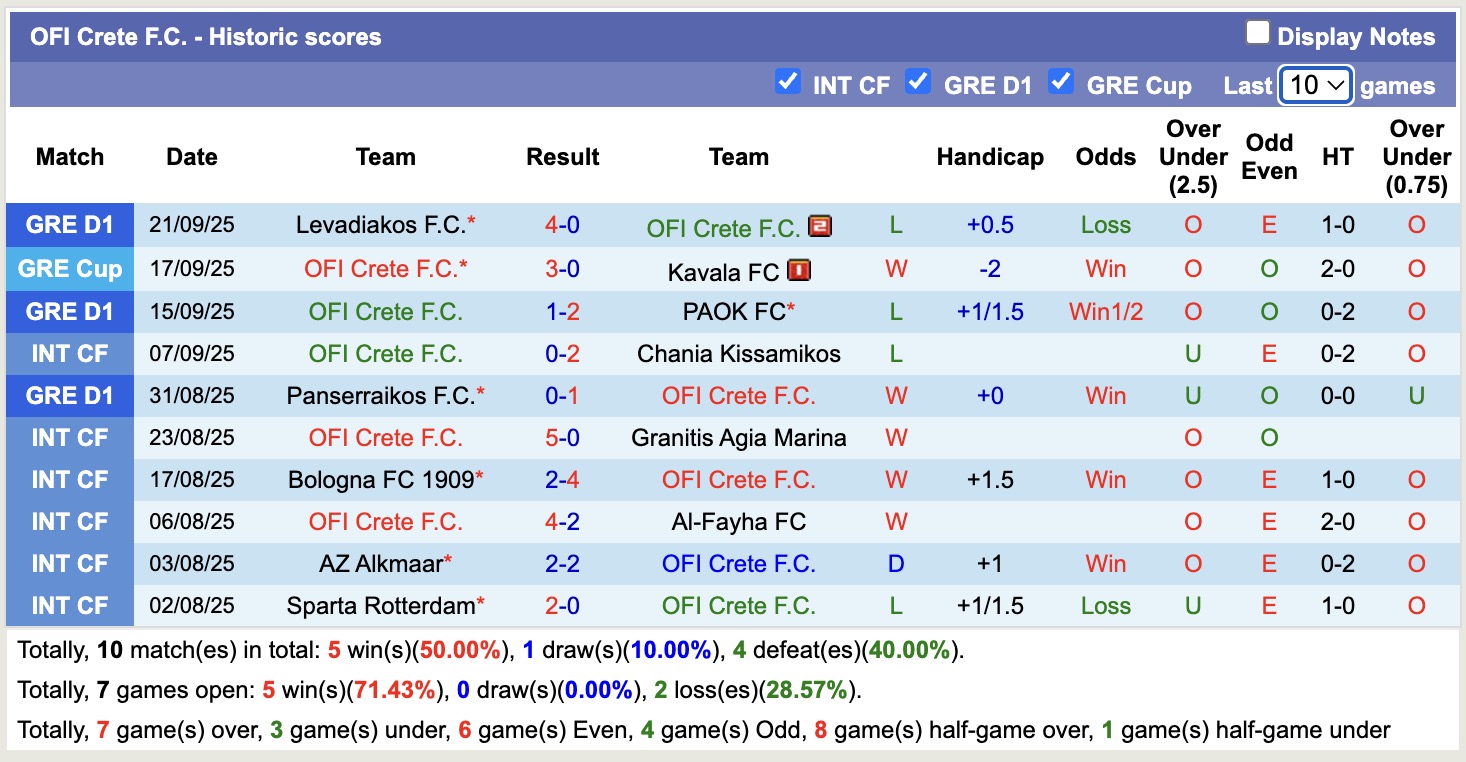Click the INT CF badge on the Bologna row
Image resolution: width=1466 pixels, height=762 pixels.
pyautogui.click(x=69, y=479)
